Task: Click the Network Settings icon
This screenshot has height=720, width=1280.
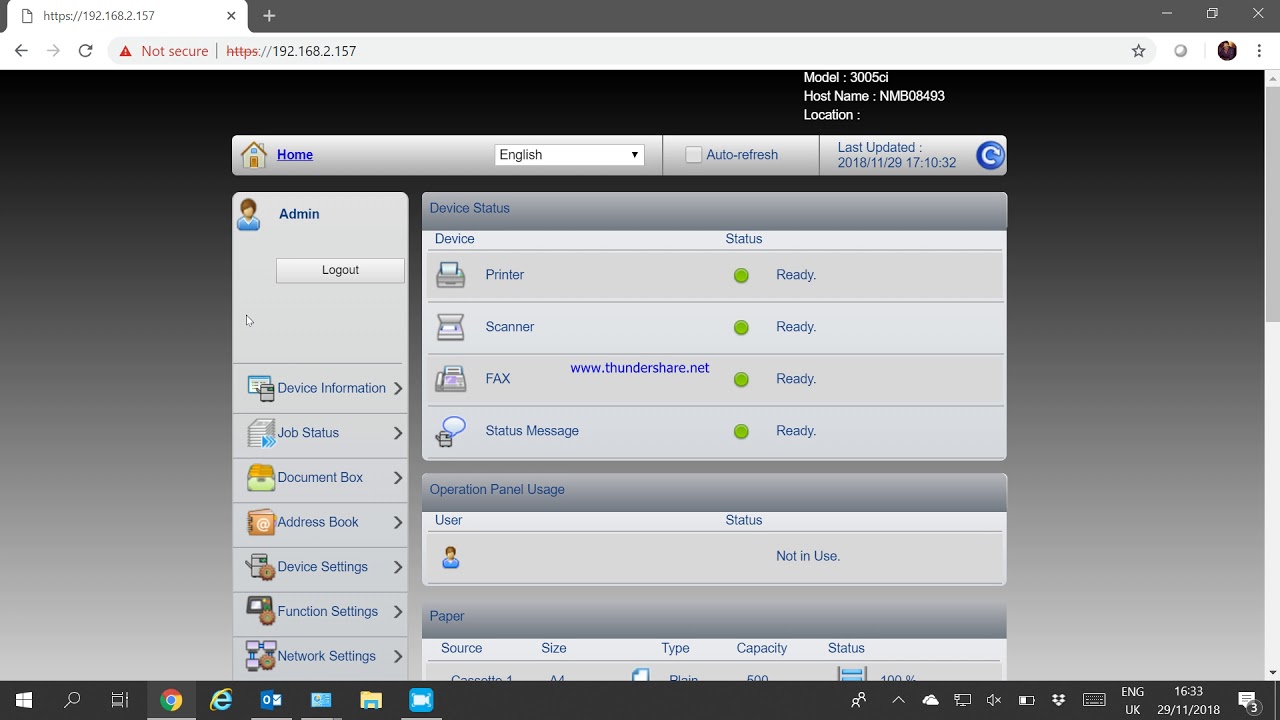Action: 261,656
